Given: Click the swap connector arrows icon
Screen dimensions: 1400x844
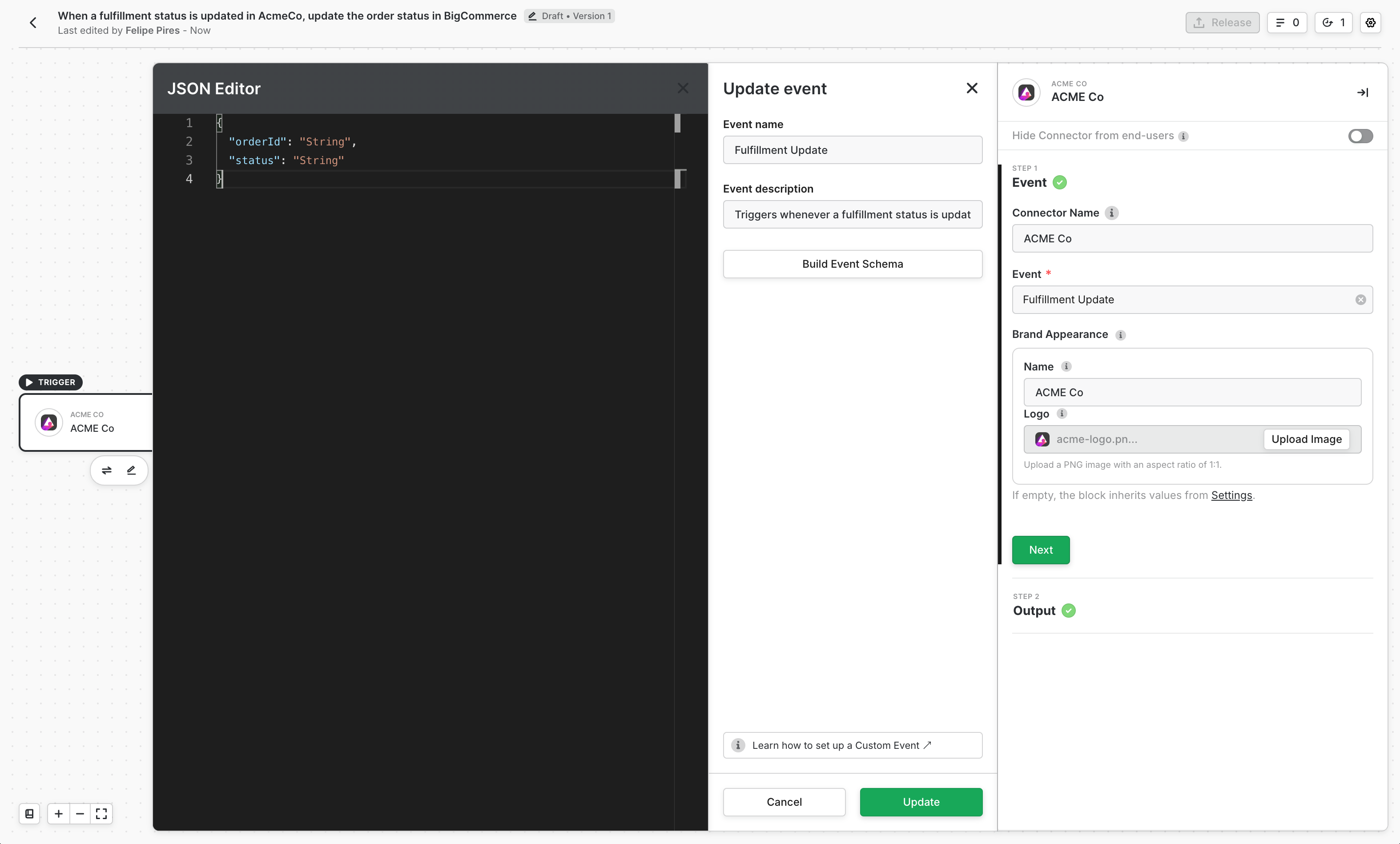Looking at the screenshot, I should point(107,470).
